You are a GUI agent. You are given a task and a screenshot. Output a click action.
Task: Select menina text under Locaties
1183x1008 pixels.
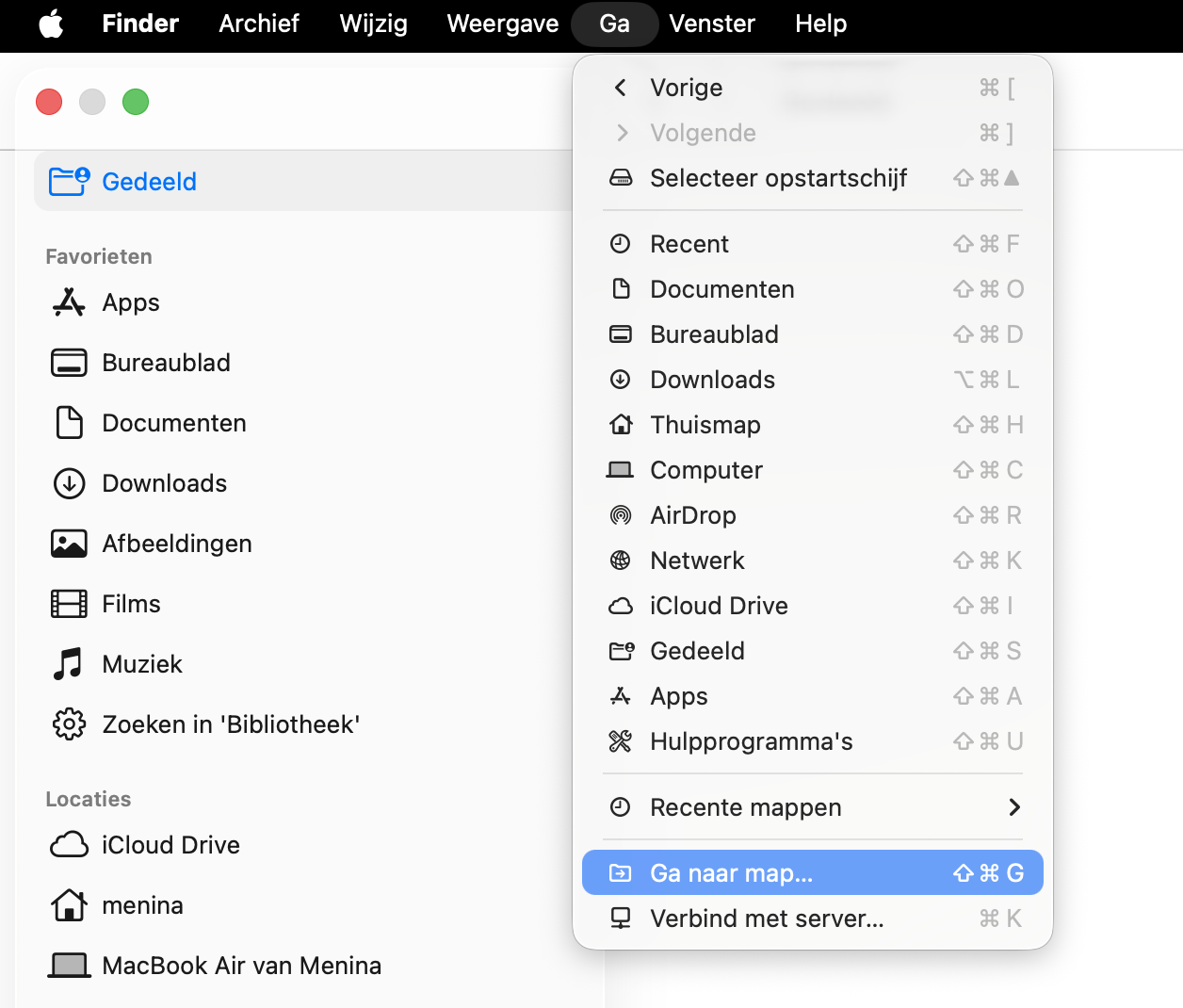(143, 905)
